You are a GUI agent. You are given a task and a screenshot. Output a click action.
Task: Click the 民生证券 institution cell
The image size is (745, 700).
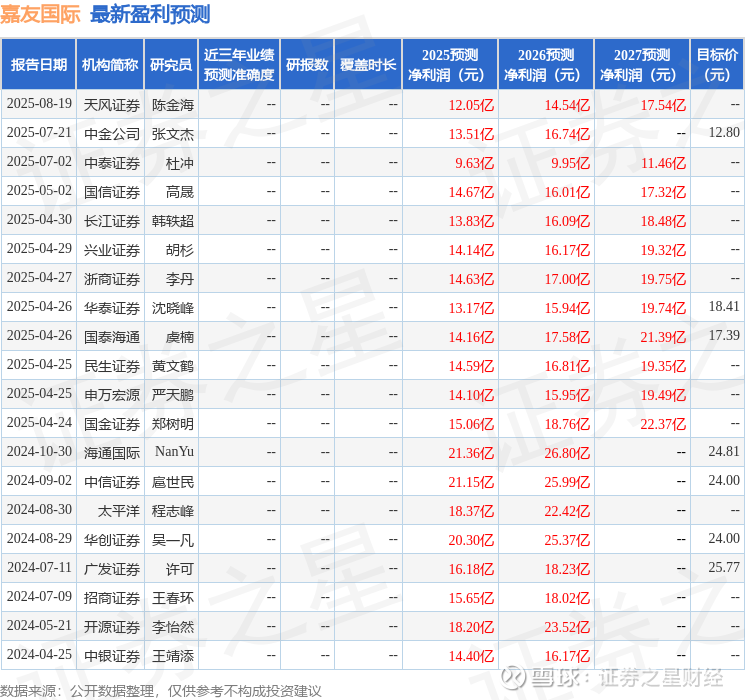tap(112, 366)
